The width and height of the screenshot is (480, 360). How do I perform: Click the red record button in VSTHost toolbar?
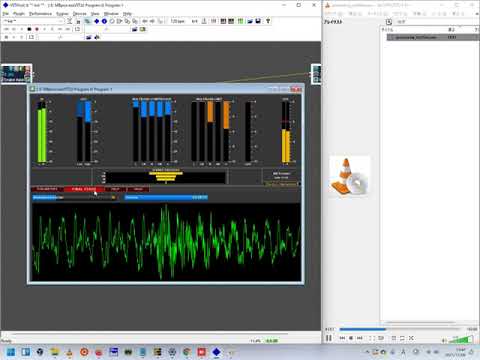click(x=37, y=29)
